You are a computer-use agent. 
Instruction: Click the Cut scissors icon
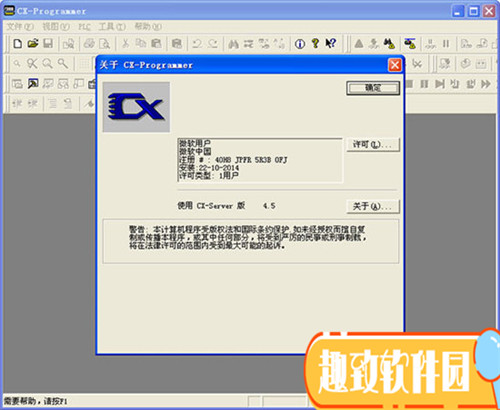(x=125, y=44)
